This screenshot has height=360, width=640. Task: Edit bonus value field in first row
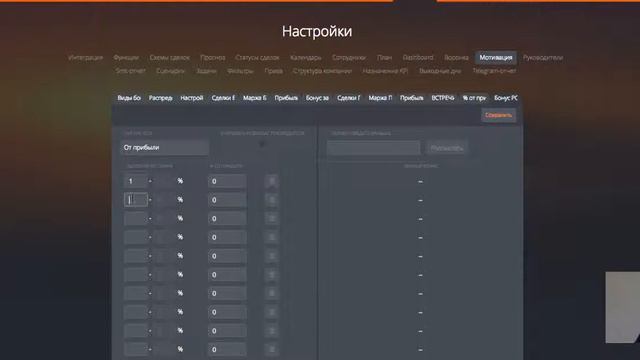point(227,181)
